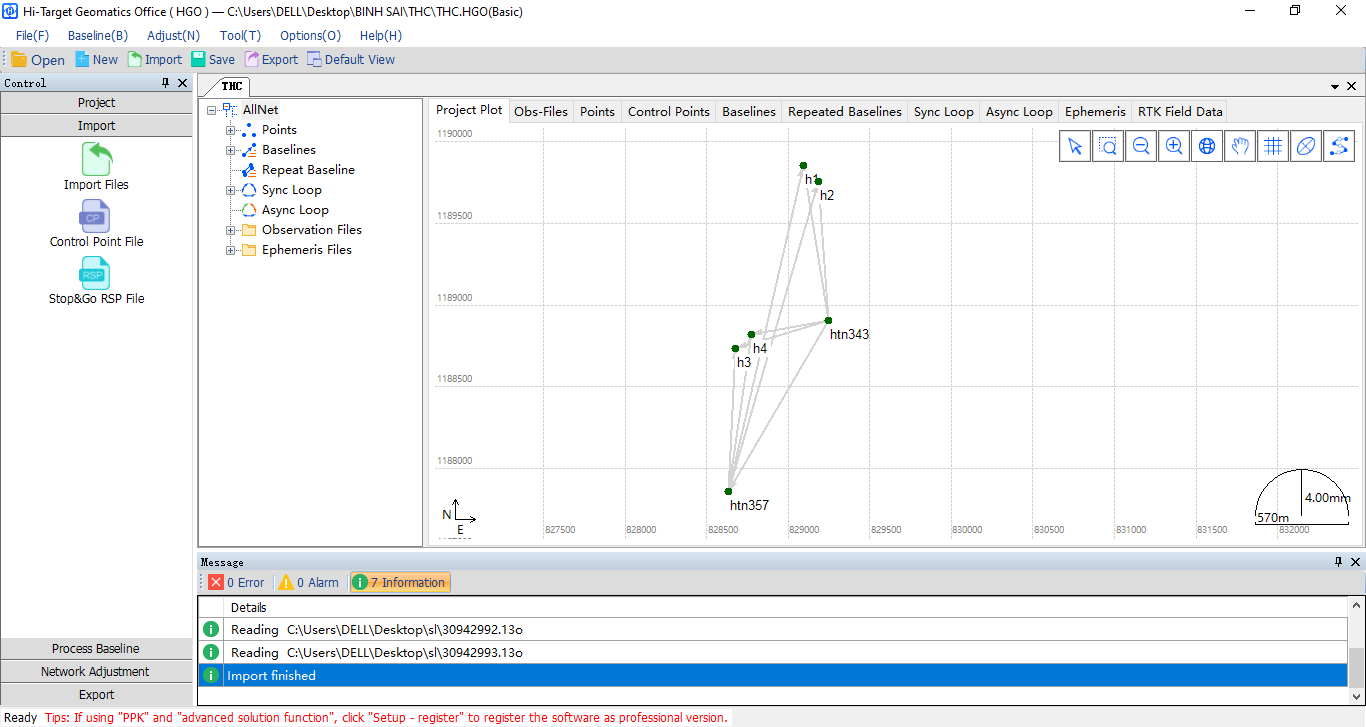1366x727 pixels.
Task: Switch to the Sync Loop tab
Action: tap(943, 111)
